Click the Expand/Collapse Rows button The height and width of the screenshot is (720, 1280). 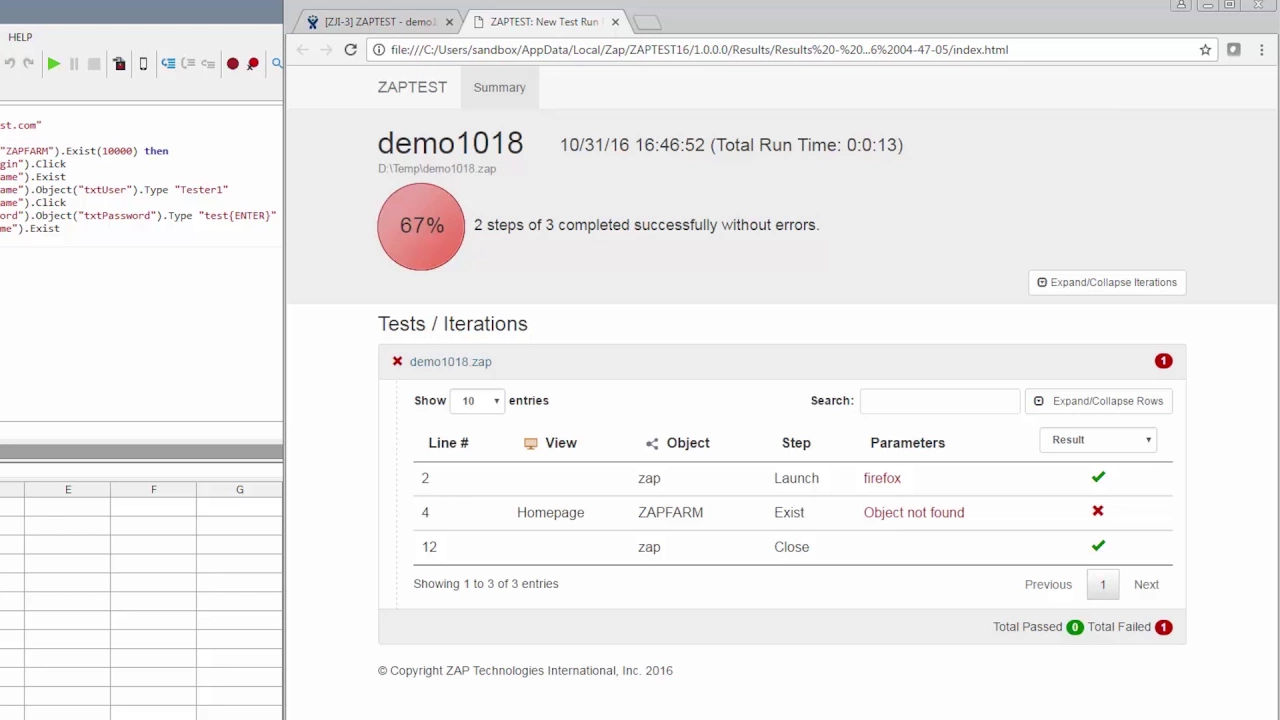1098,401
